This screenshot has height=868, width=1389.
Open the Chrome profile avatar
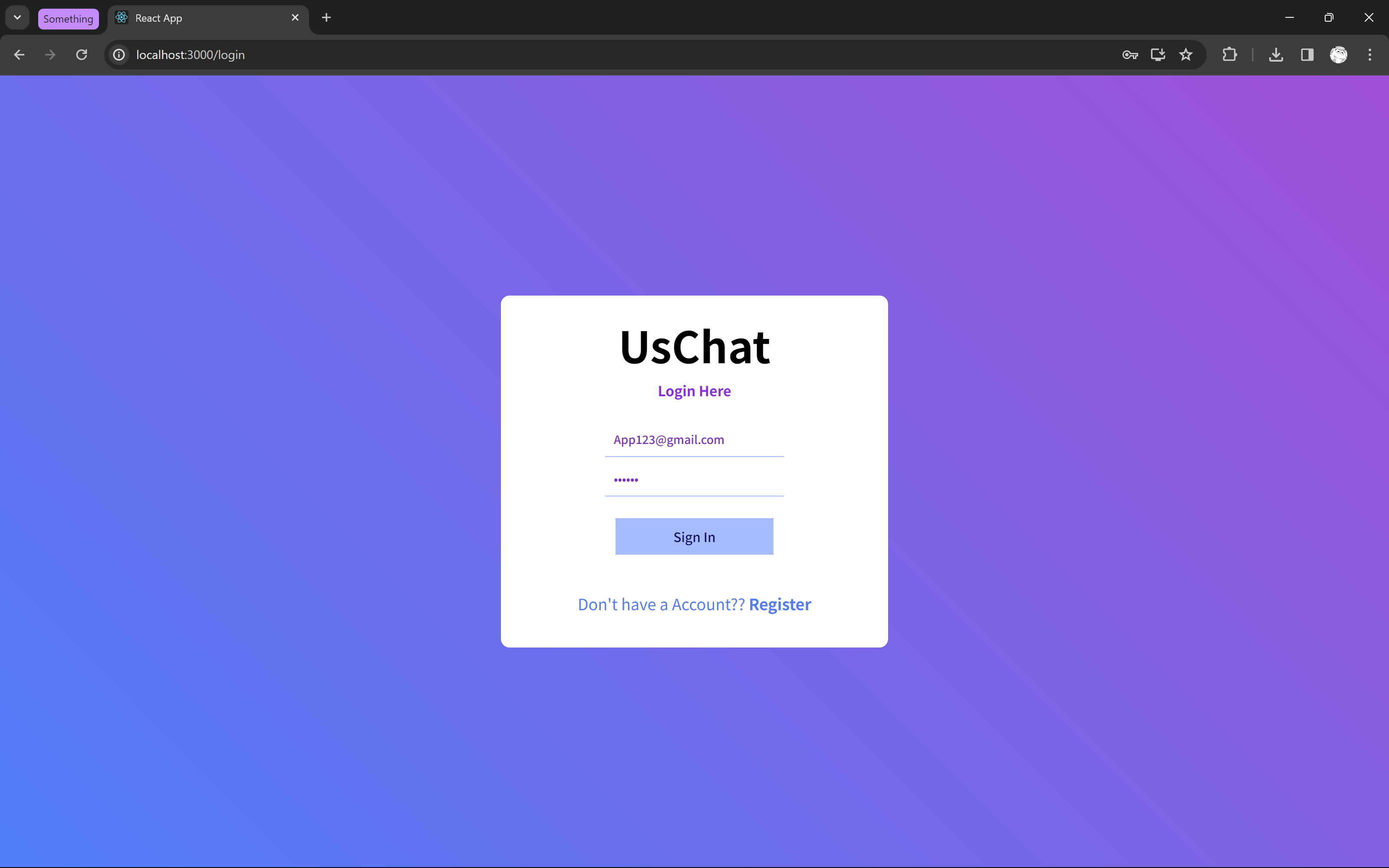point(1339,55)
